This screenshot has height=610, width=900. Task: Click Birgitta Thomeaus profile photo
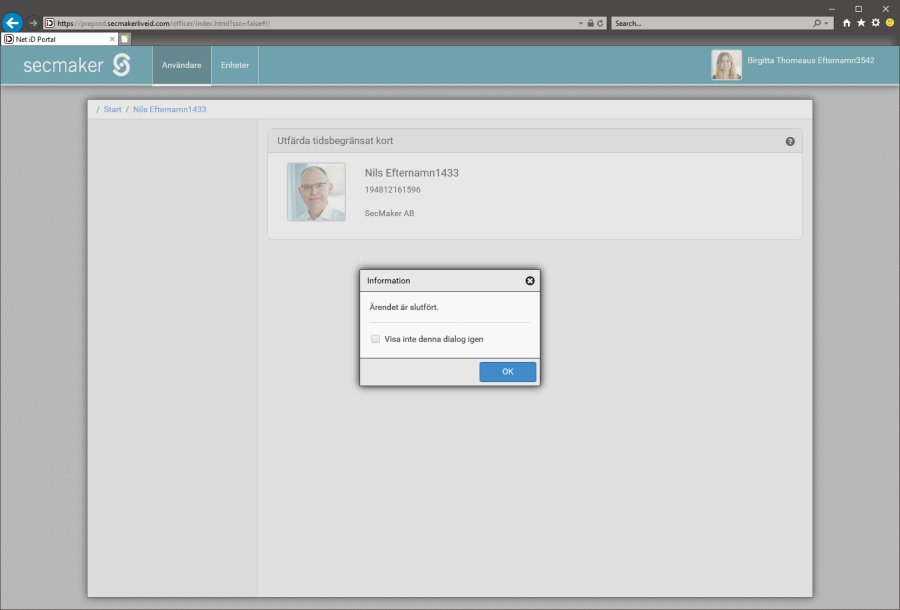coord(726,65)
